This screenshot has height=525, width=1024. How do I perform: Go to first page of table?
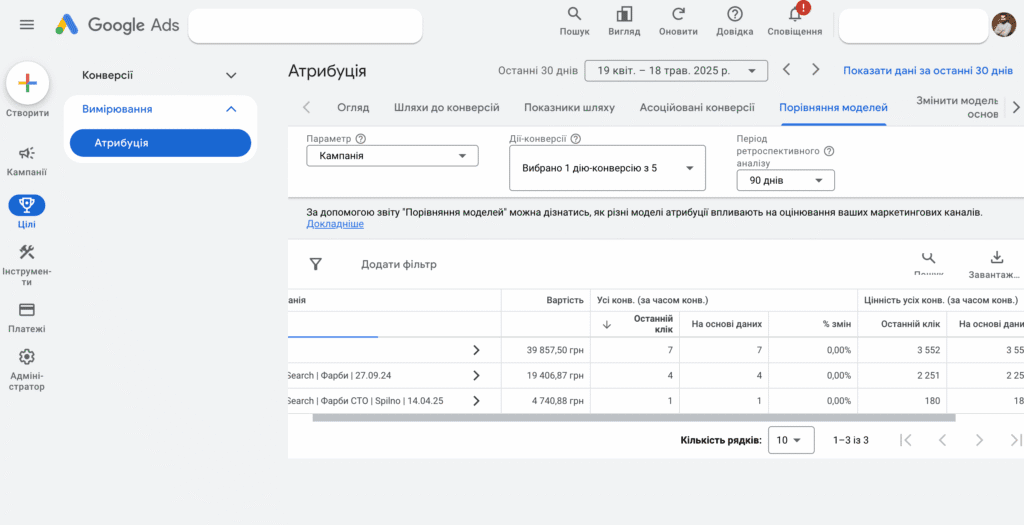tap(905, 440)
